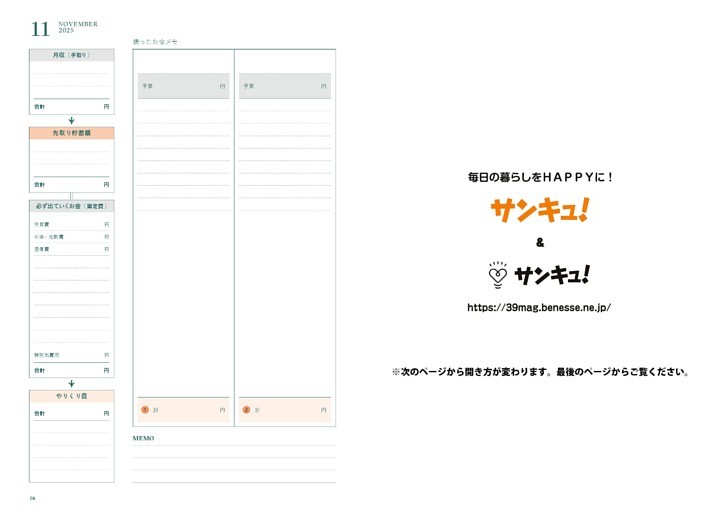Viewport: 720px width, 512px height.
Task: Click the black サンキュ! web logo text
Action: click(552, 275)
